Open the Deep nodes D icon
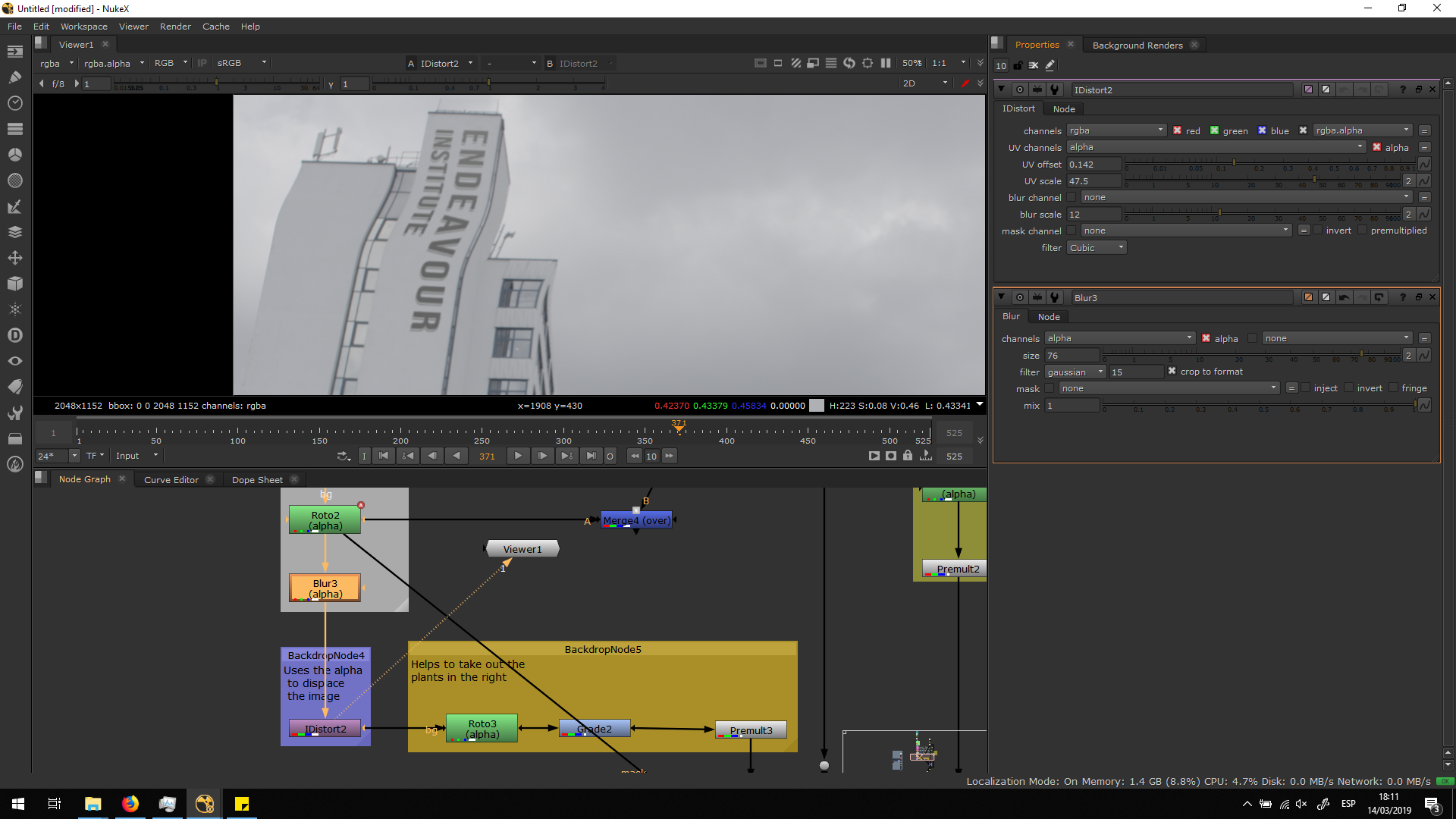 click(14, 335)
